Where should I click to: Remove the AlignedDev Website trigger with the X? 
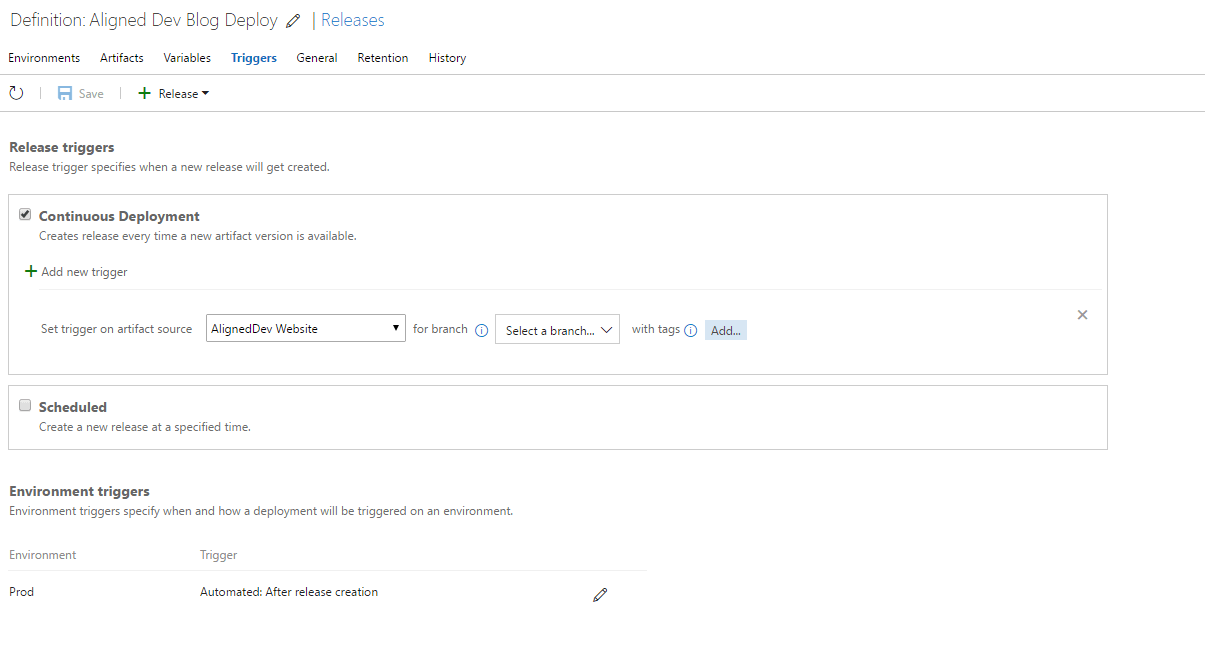1082,314
